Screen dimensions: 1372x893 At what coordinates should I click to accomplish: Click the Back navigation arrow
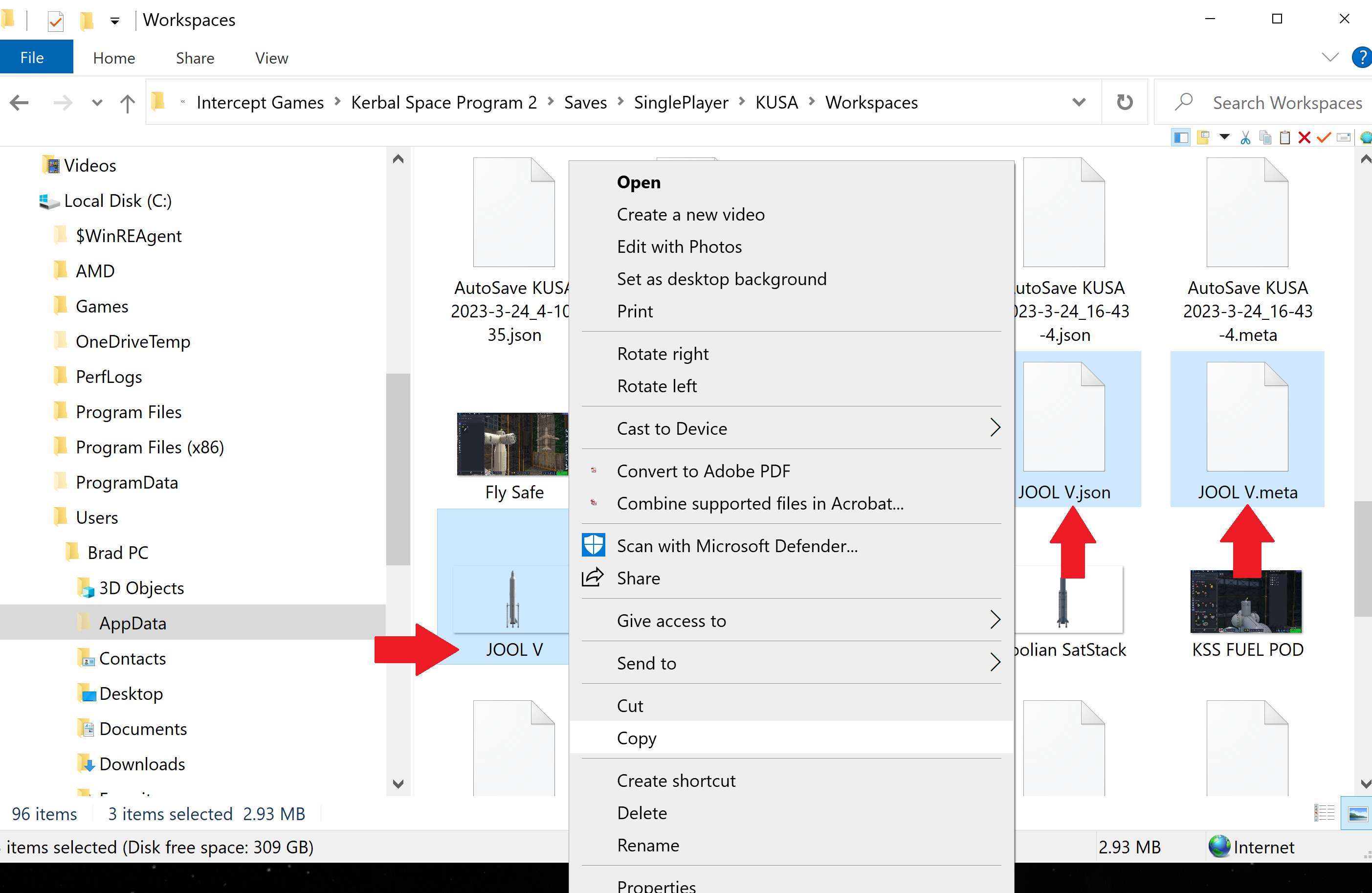[19, 103]
